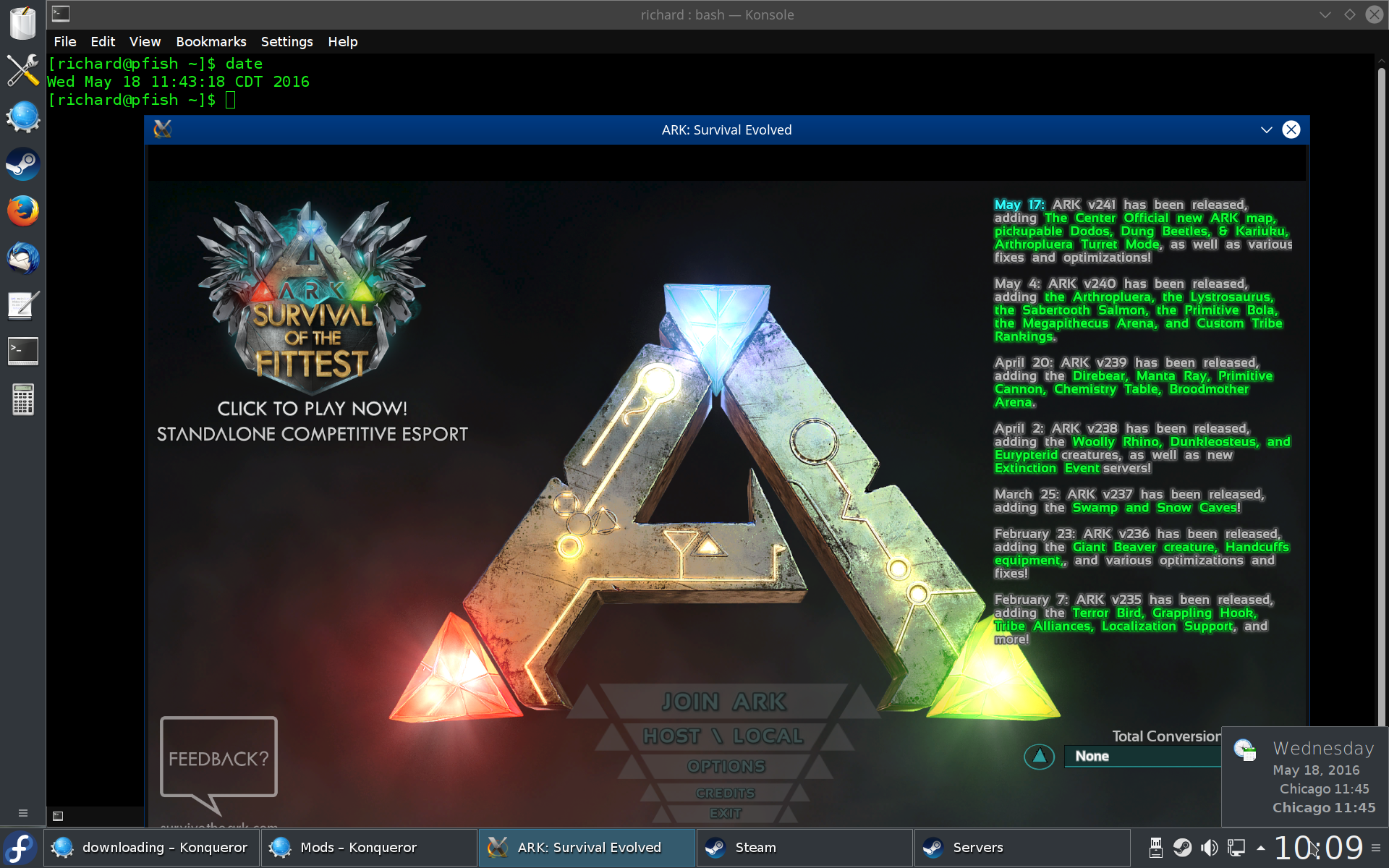
Task: Click the Konsole shell prompt cursor
Action: 230,100
